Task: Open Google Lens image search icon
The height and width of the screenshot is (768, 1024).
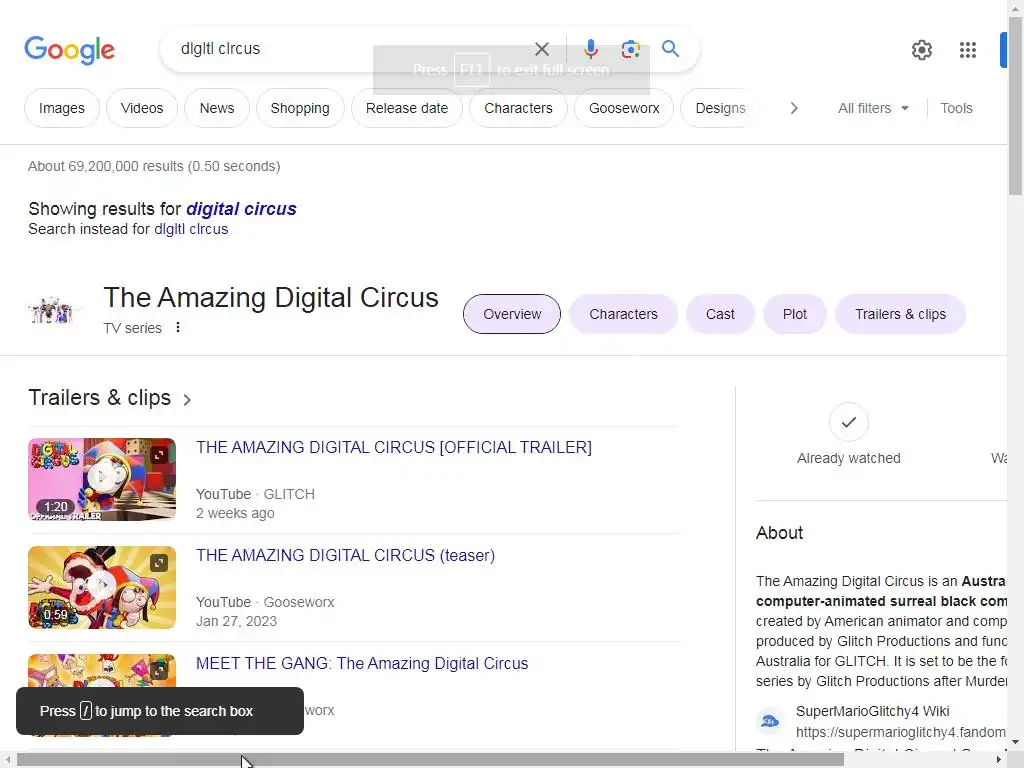Action: (x=630, y=49)
